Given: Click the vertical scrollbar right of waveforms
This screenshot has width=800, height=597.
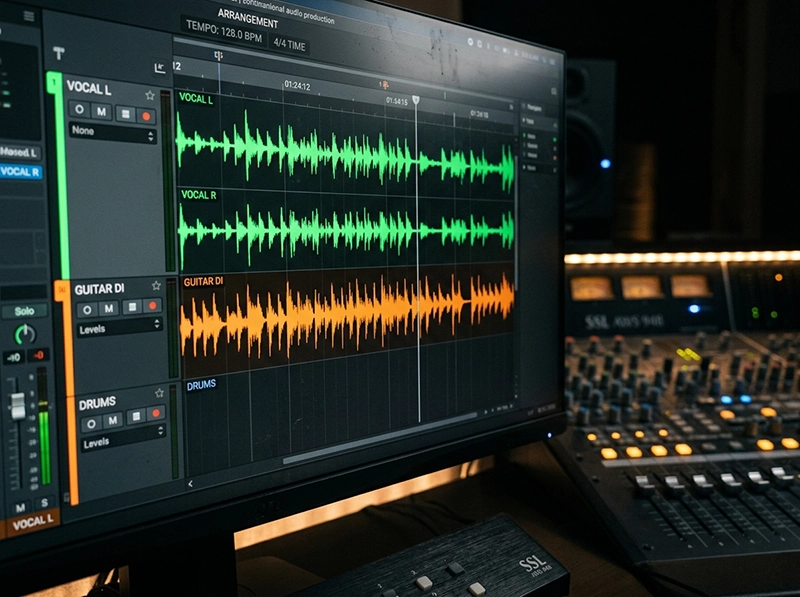Looking at the screenshot, I should [x=516, y=225].
